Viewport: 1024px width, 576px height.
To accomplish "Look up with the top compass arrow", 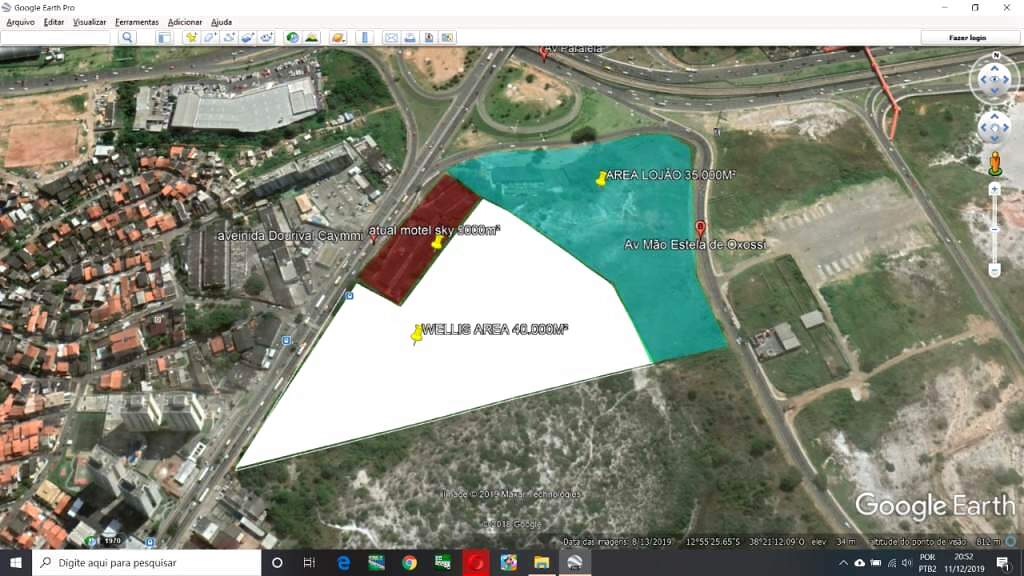I will click(x=995, y=67).
